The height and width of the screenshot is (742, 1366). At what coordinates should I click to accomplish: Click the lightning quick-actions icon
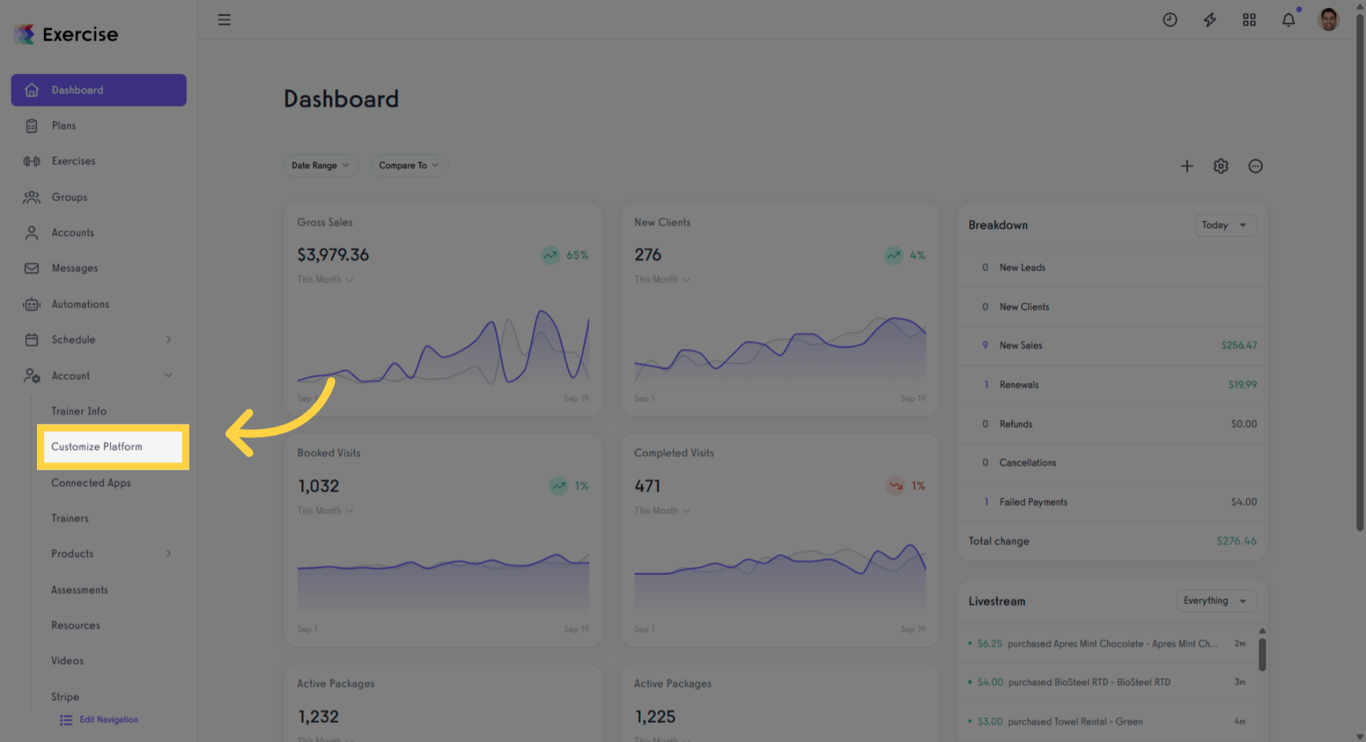click(1209, 19)
